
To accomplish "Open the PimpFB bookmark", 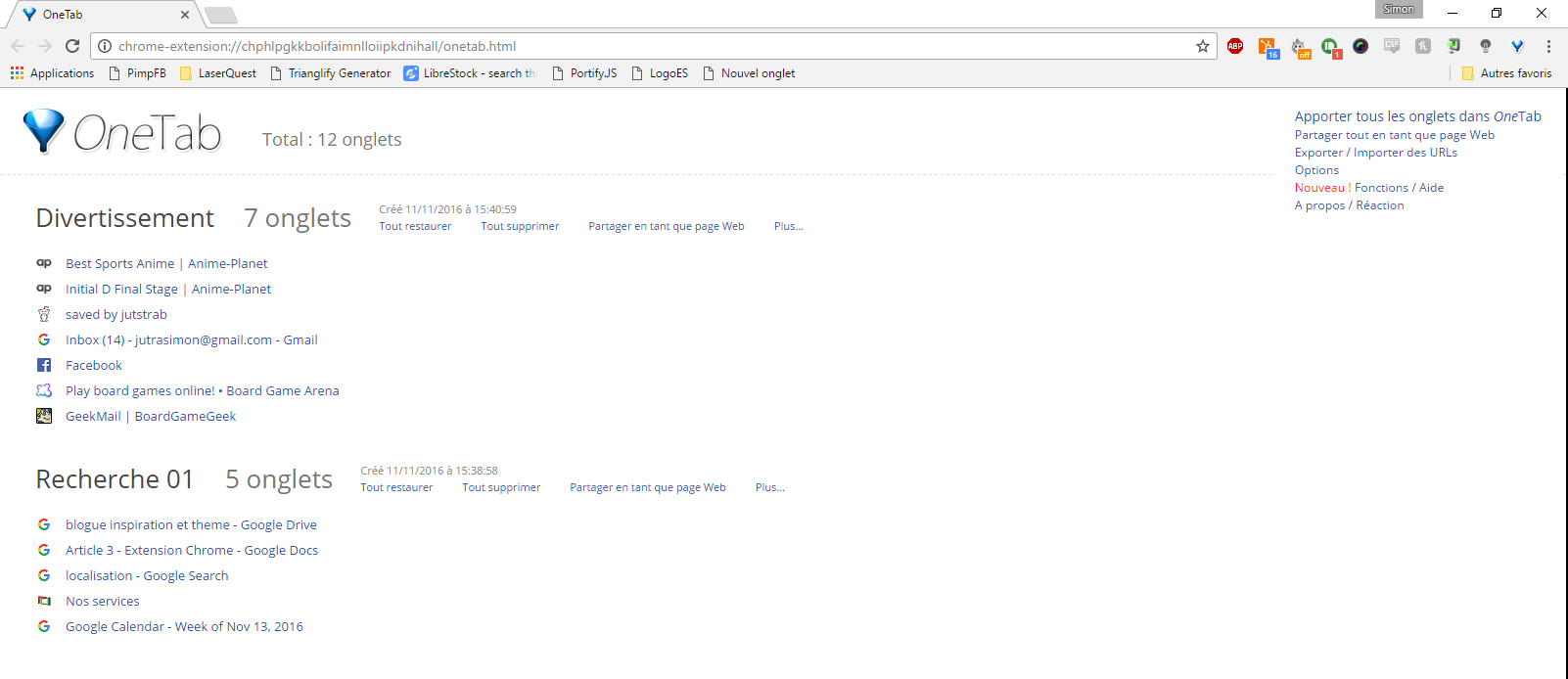I will [x=137, y=73].
